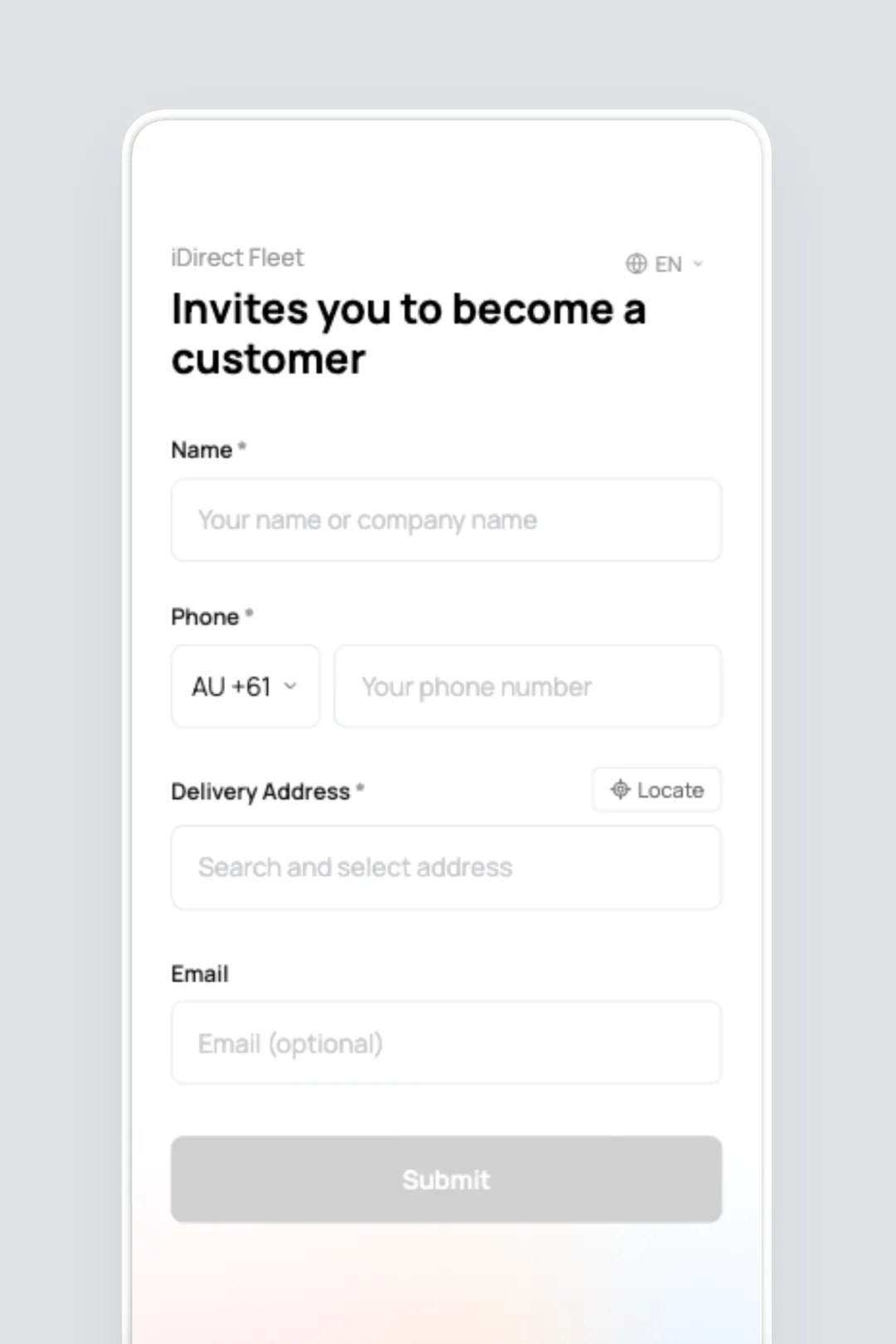Image resolution: width=896 pixels, height=1344 pixels.
Task: Click the Phone field label
Action: click(x=205, y=617)
